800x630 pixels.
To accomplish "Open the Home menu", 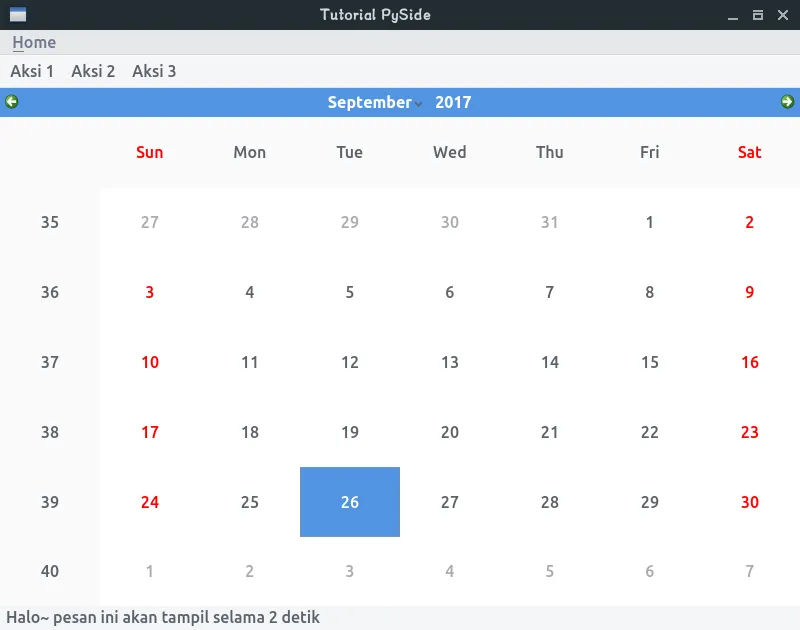I will 34,42.
